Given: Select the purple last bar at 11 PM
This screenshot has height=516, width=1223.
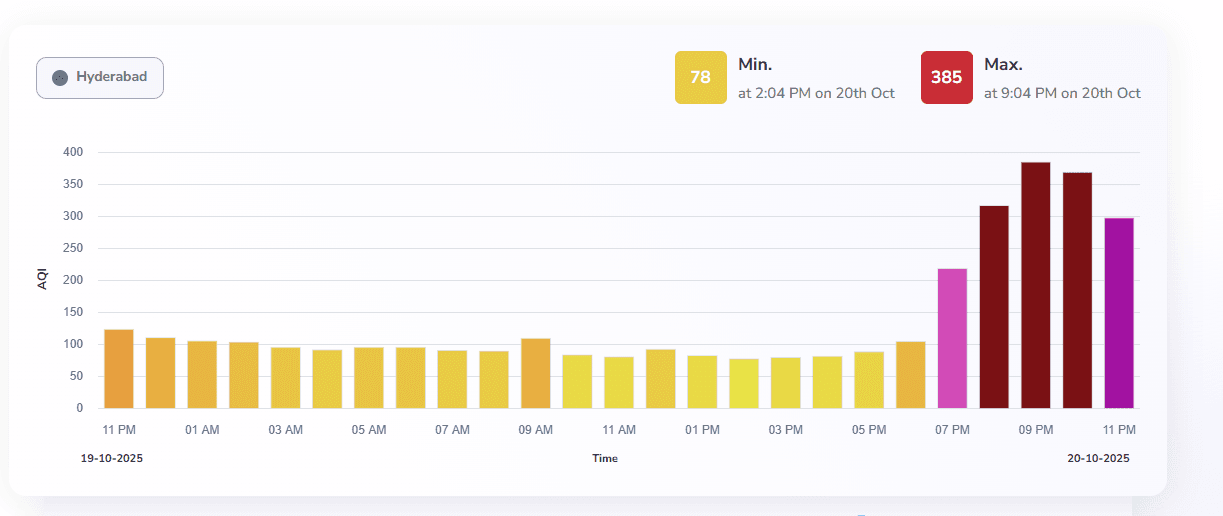Looking at the screenshot, I should click(1119, 313).
